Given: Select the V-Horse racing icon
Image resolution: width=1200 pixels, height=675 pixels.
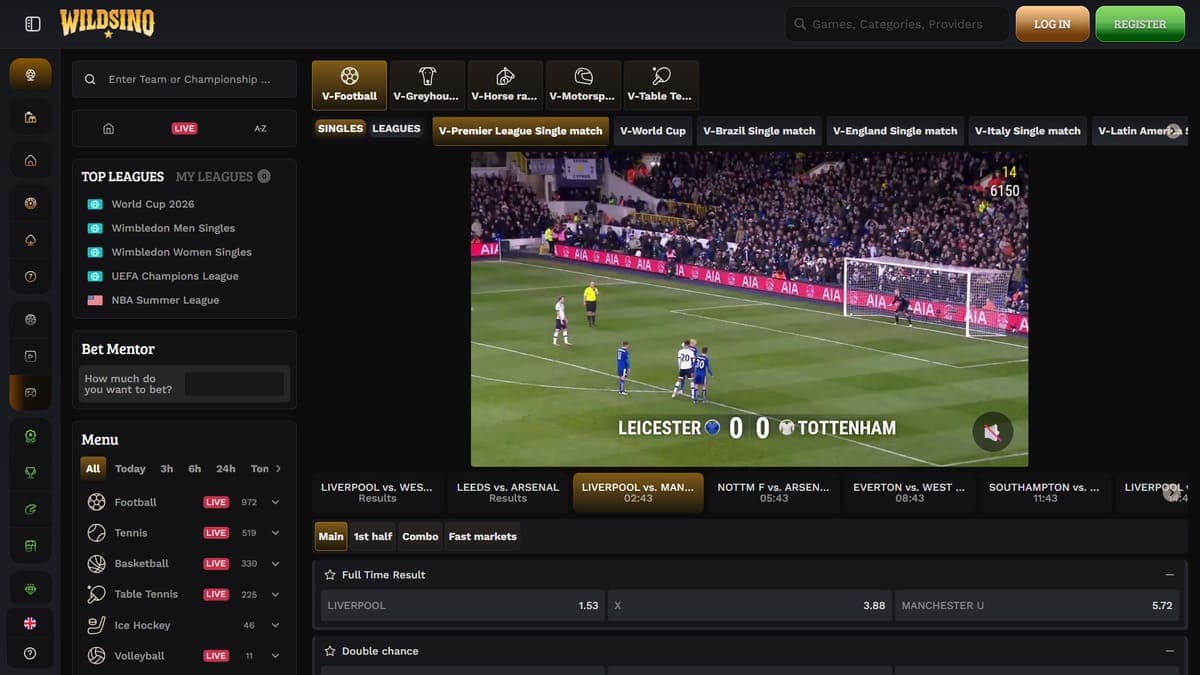Looking at the screenshot, I should pos(505,76).
